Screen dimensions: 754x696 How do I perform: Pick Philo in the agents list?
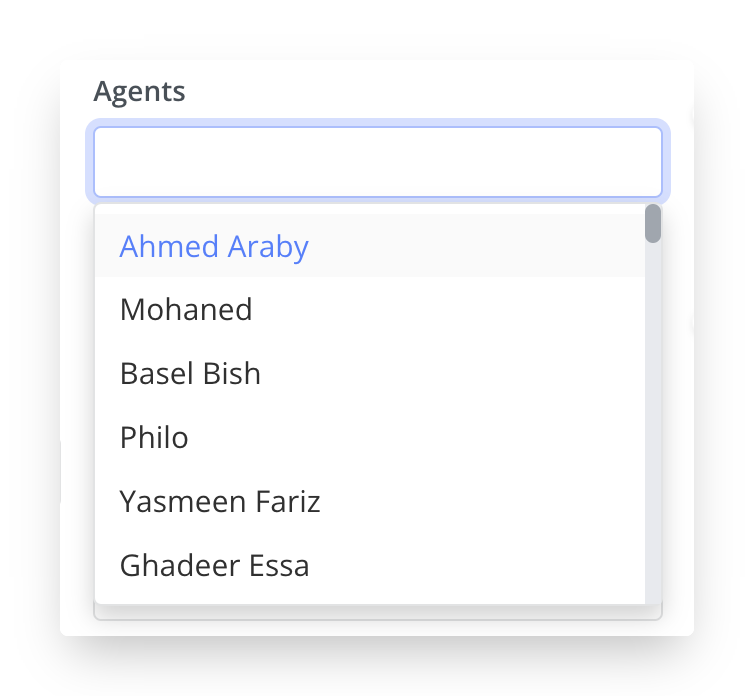coord(154,438)
